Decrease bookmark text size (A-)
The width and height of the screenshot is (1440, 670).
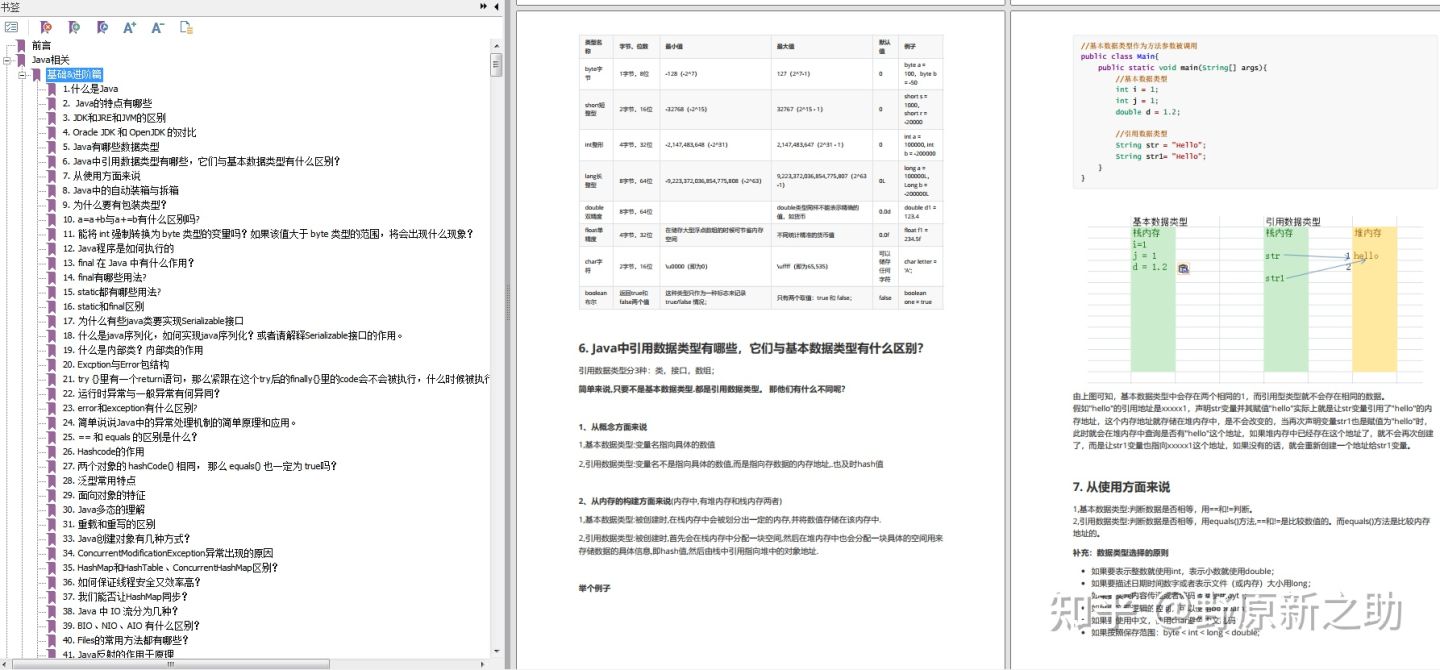pyautogui.click(x=158, y=27)
